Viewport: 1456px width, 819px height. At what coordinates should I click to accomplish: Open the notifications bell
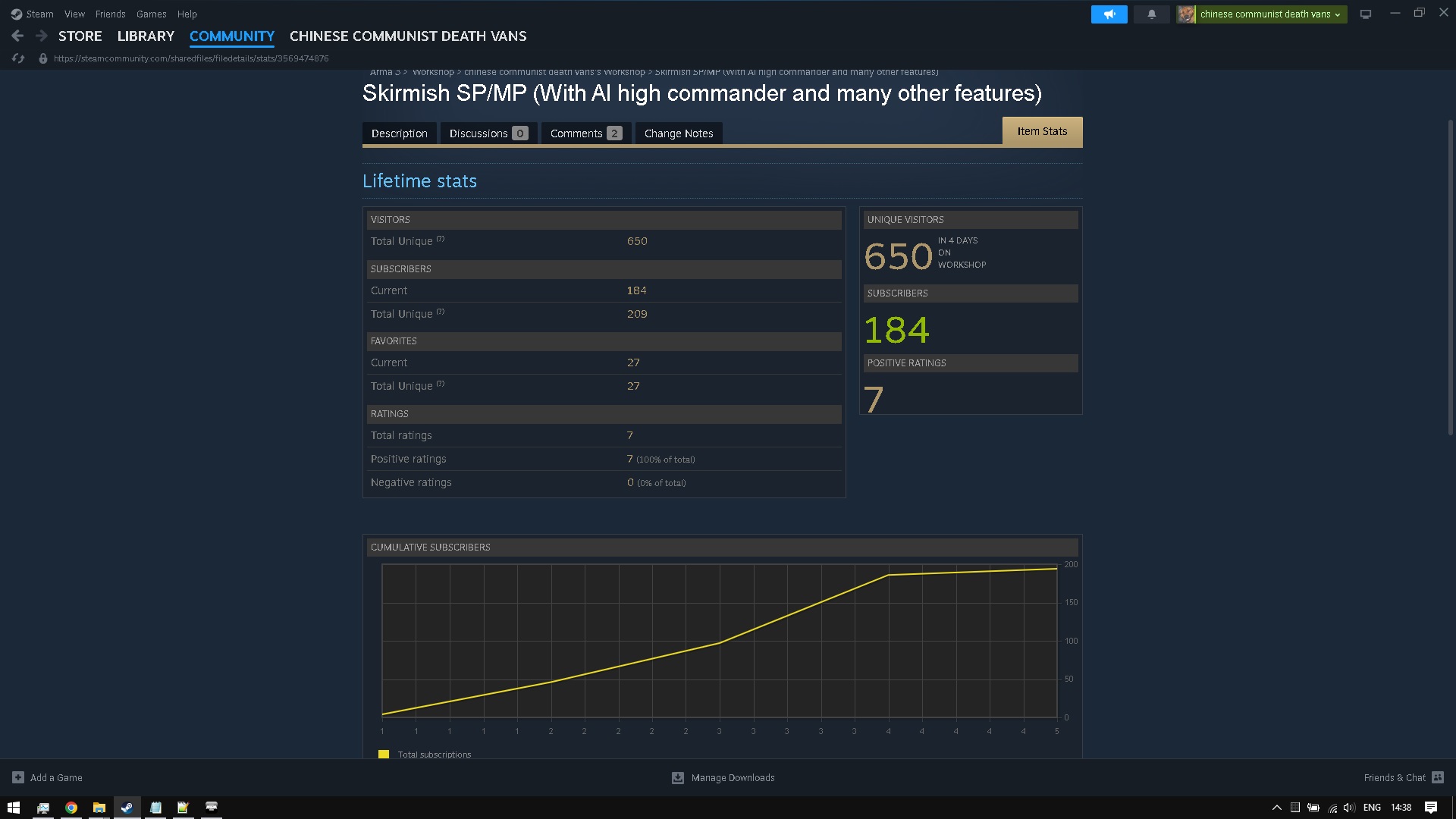pos(1151,14)
